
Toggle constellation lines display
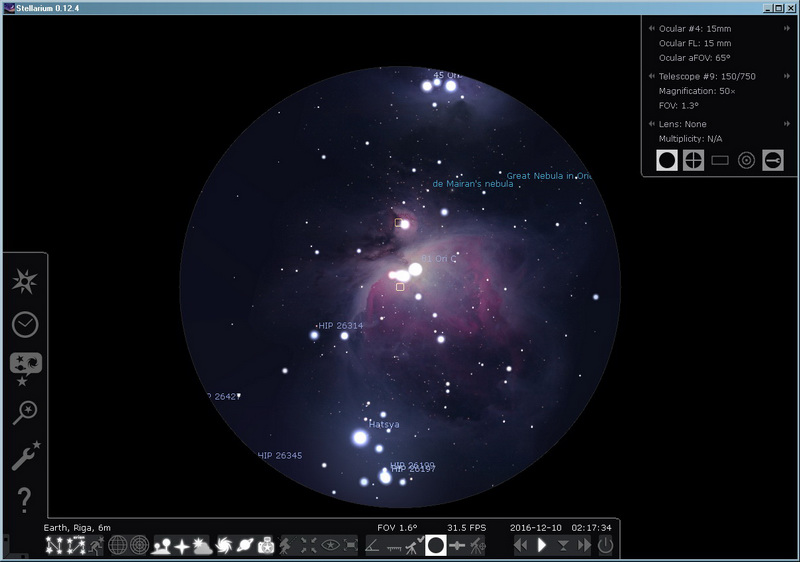pos(55,546)
